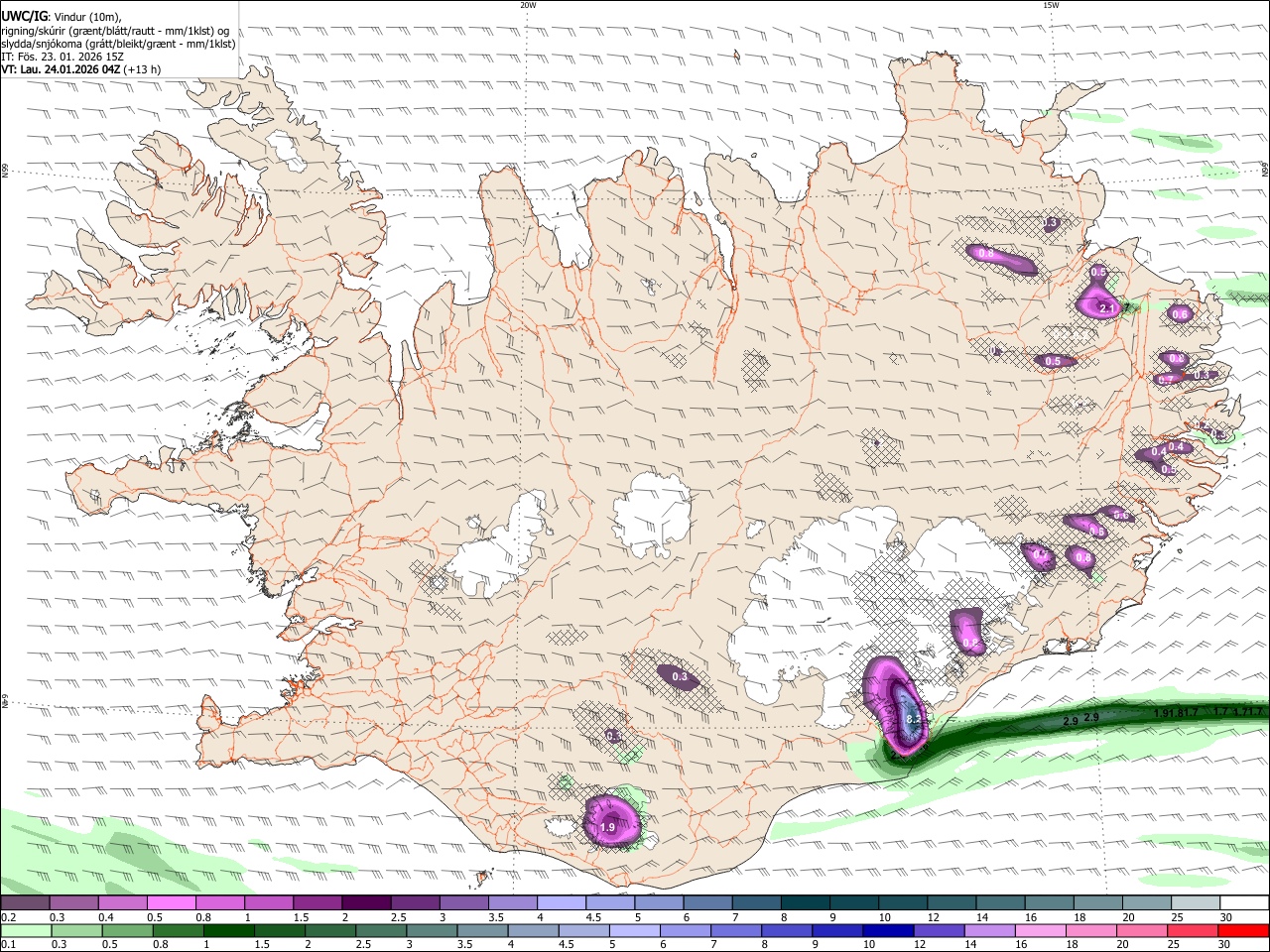Pick top legend swatch between 0.2 and 0.3
Image resolution: width=1270 pixels, height=952 pixels.
[x=25, y=902]
